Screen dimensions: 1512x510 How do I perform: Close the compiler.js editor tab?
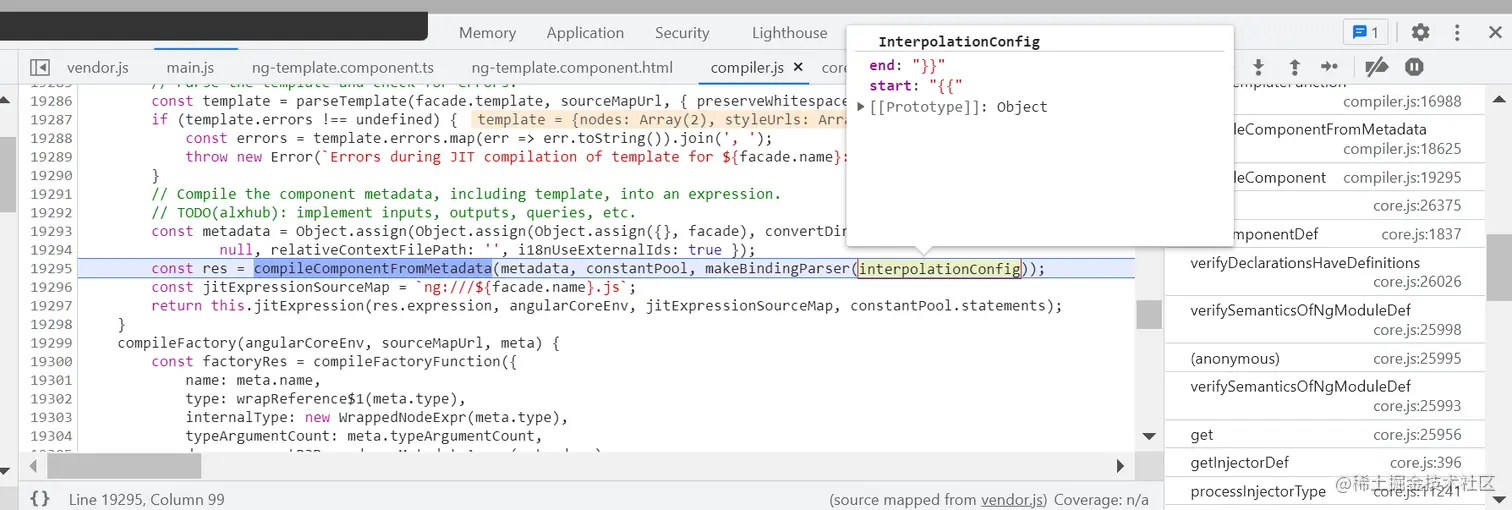[x=798, y=67]
